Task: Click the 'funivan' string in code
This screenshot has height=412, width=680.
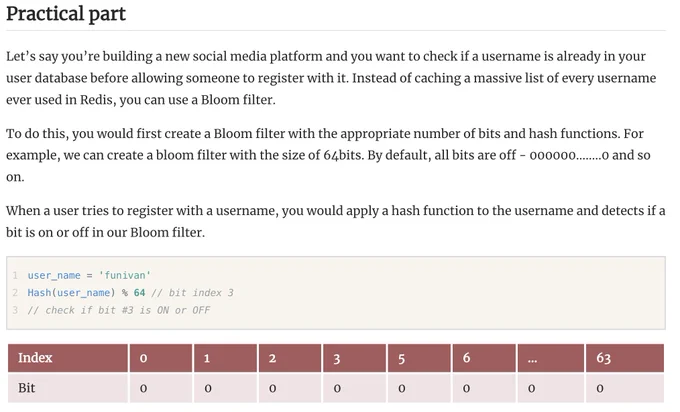Action: tap(125, 275)
